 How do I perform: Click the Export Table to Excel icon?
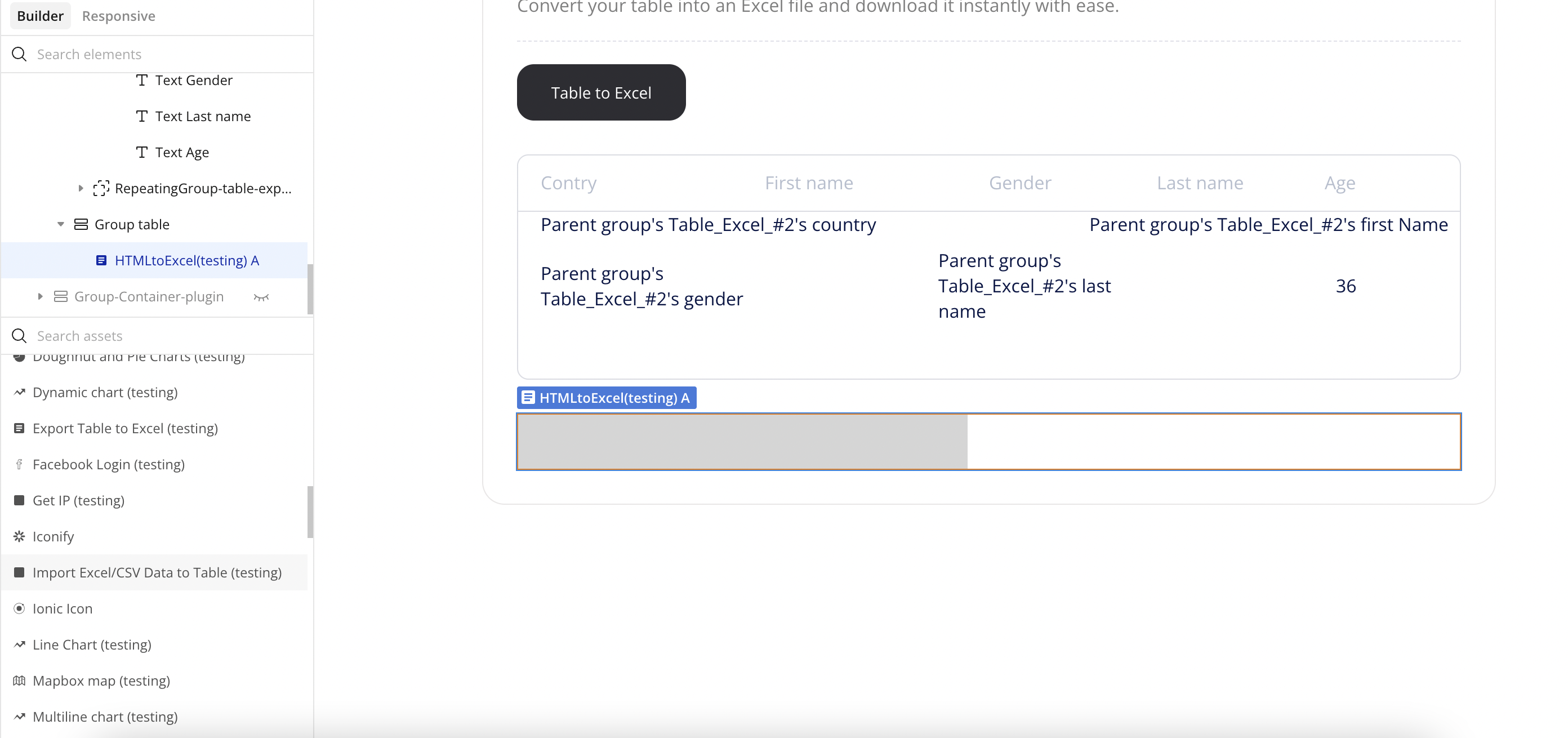(x=20, y=429)
